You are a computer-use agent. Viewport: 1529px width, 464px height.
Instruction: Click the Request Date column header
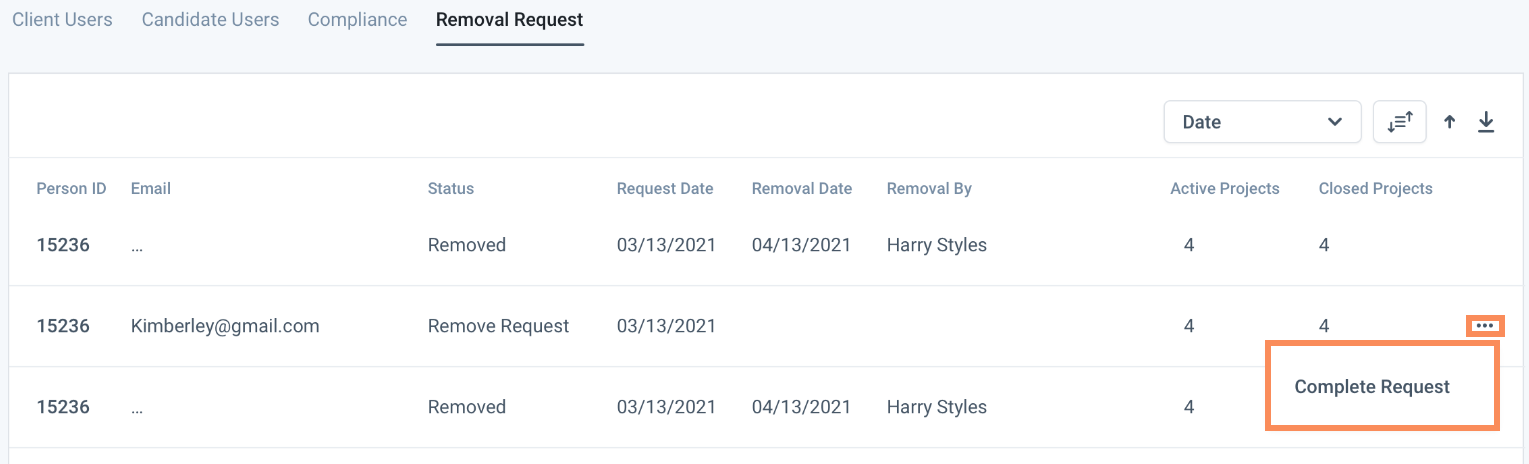pos(665,189)
